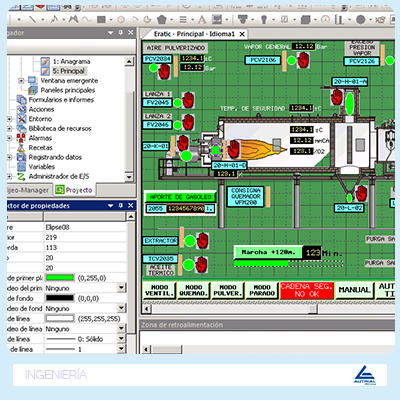Click green foreground color swatch (0,255,0)
The width and height of the screenshot is (400, 400).
pos(60,278)
